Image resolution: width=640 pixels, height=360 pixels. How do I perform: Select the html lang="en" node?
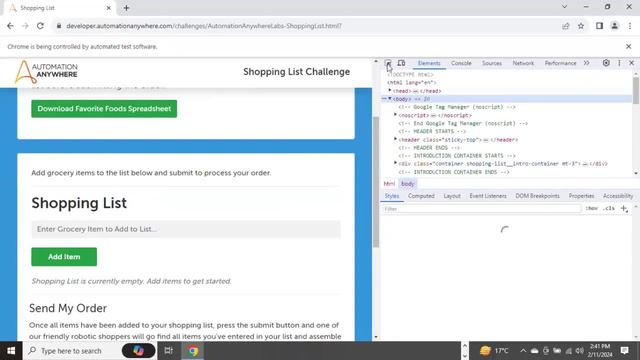click(x=412, y=82)
